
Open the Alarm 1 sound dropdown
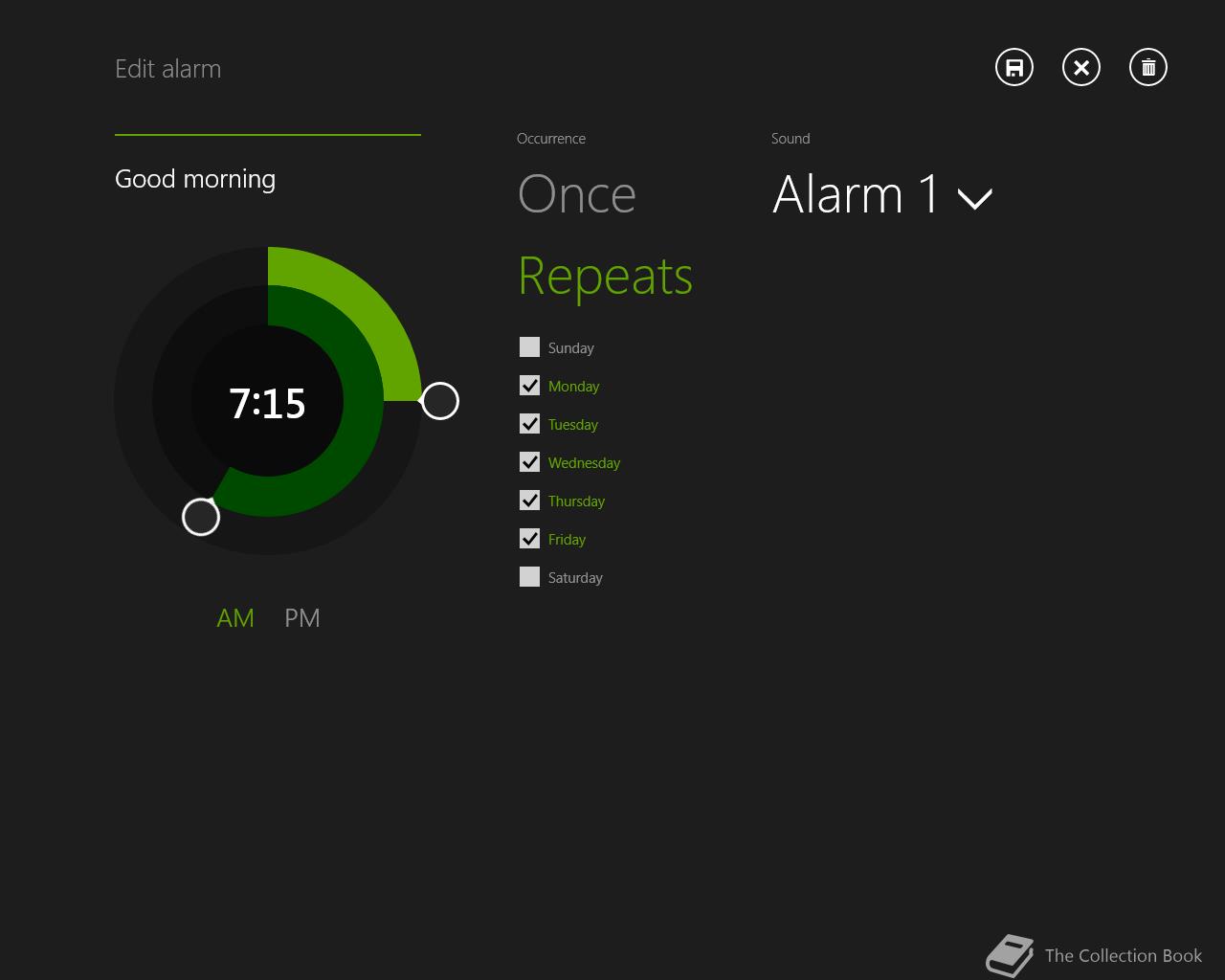pos(882,194)
